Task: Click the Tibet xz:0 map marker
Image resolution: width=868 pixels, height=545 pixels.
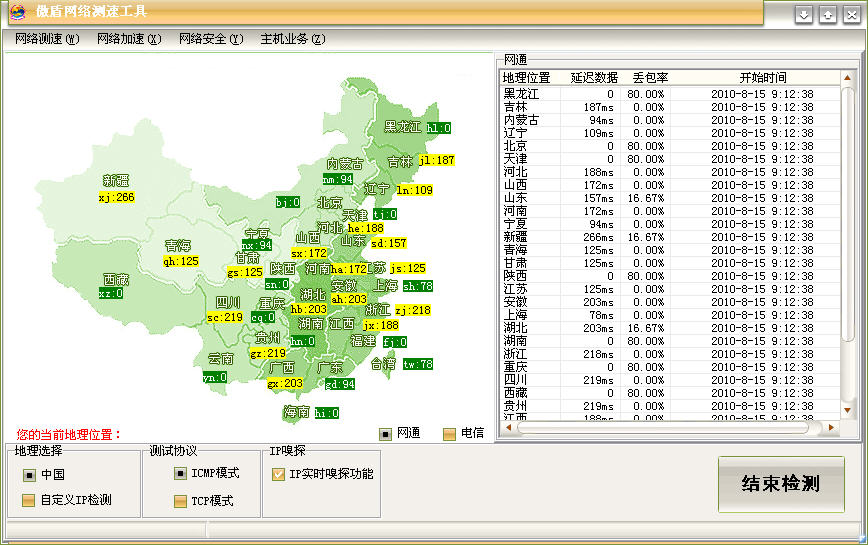Action: click(110, 294)
